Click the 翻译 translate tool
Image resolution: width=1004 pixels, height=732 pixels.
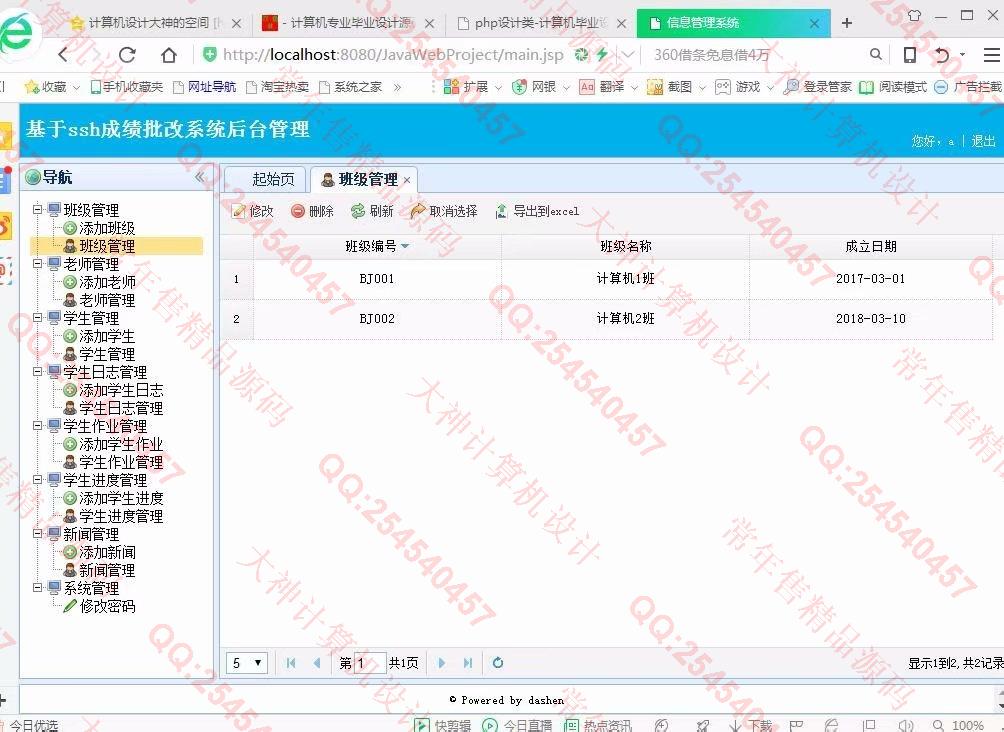(602, 86)
